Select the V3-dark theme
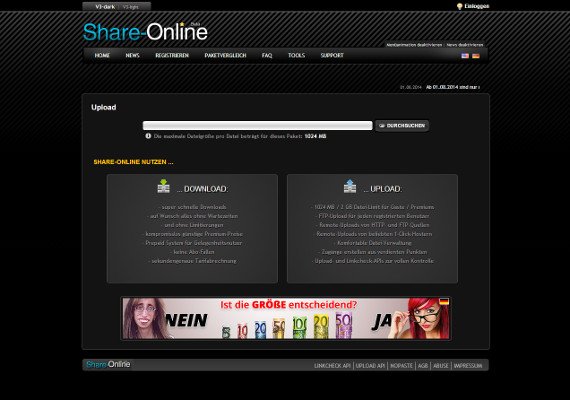This screenshot has width=570, height=400. tap(105, 7)
